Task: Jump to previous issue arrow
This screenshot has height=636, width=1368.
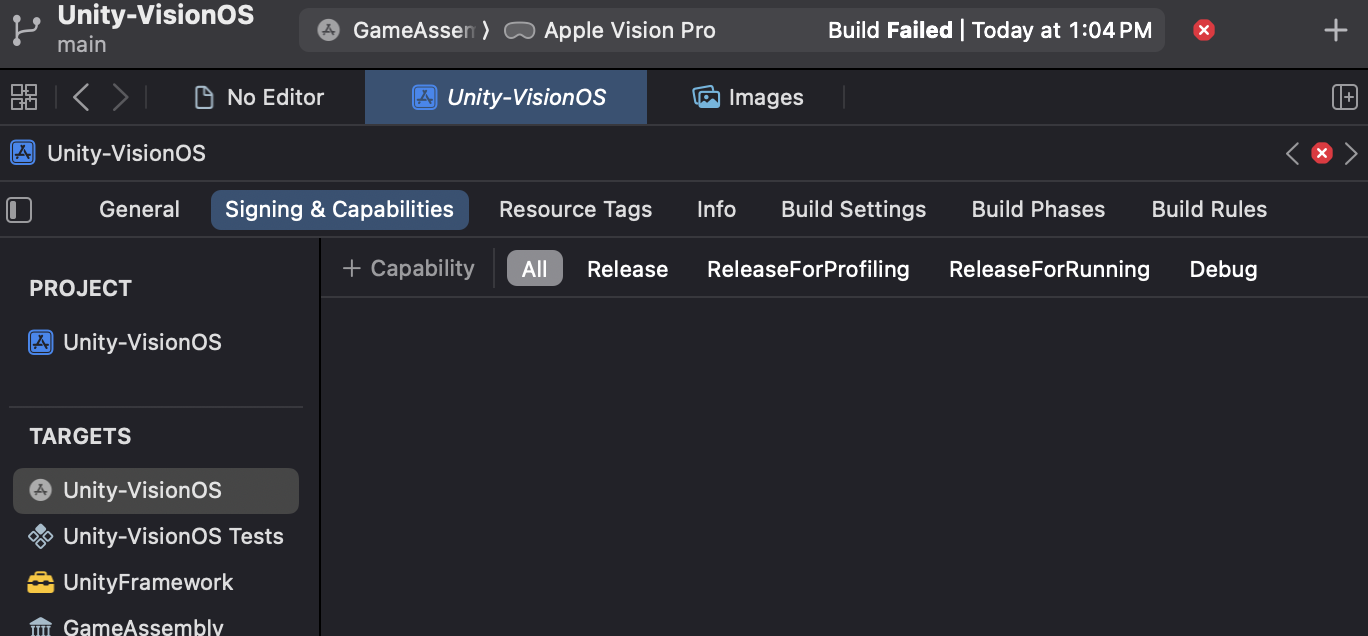Action: [1292, 153]
